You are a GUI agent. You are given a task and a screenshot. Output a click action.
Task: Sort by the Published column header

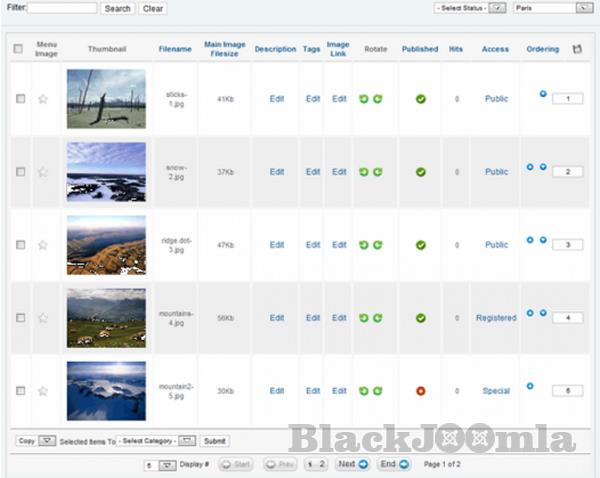click(420, 49)
